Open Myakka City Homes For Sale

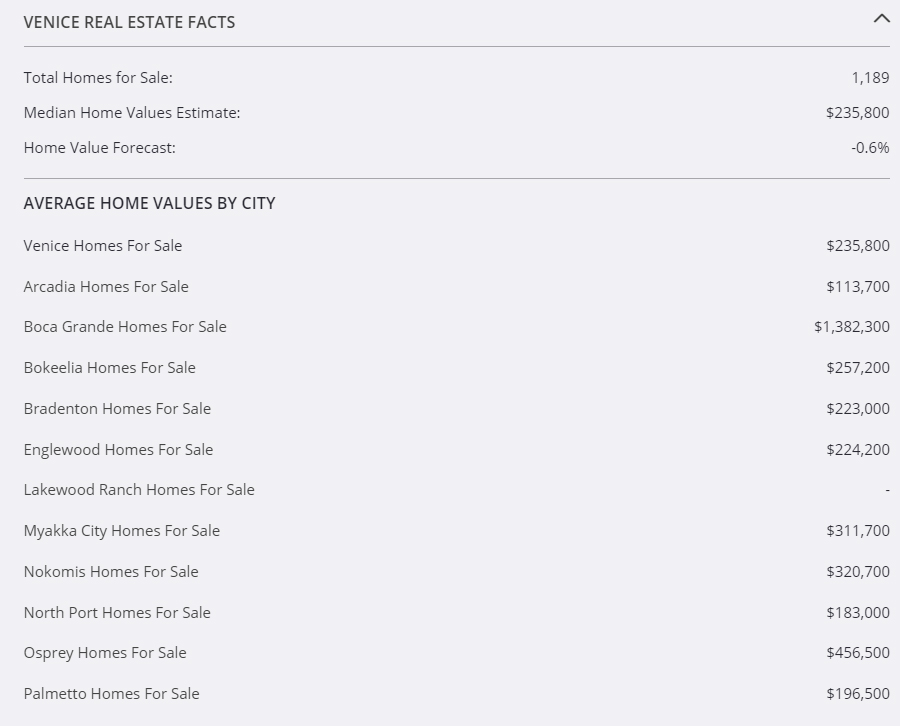point(122,531)
